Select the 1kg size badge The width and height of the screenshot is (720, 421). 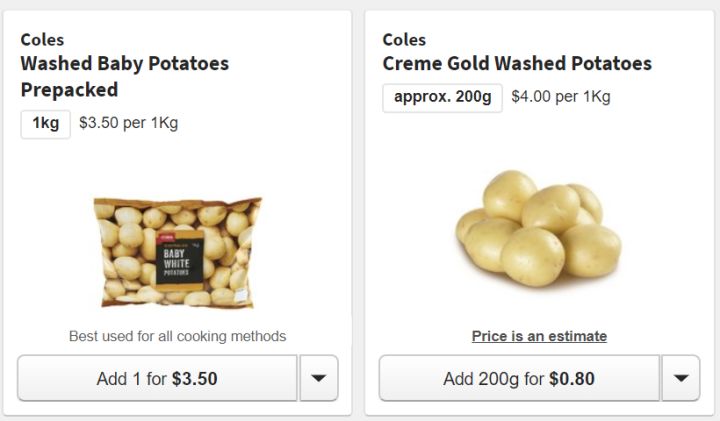(x=46, y=124)
